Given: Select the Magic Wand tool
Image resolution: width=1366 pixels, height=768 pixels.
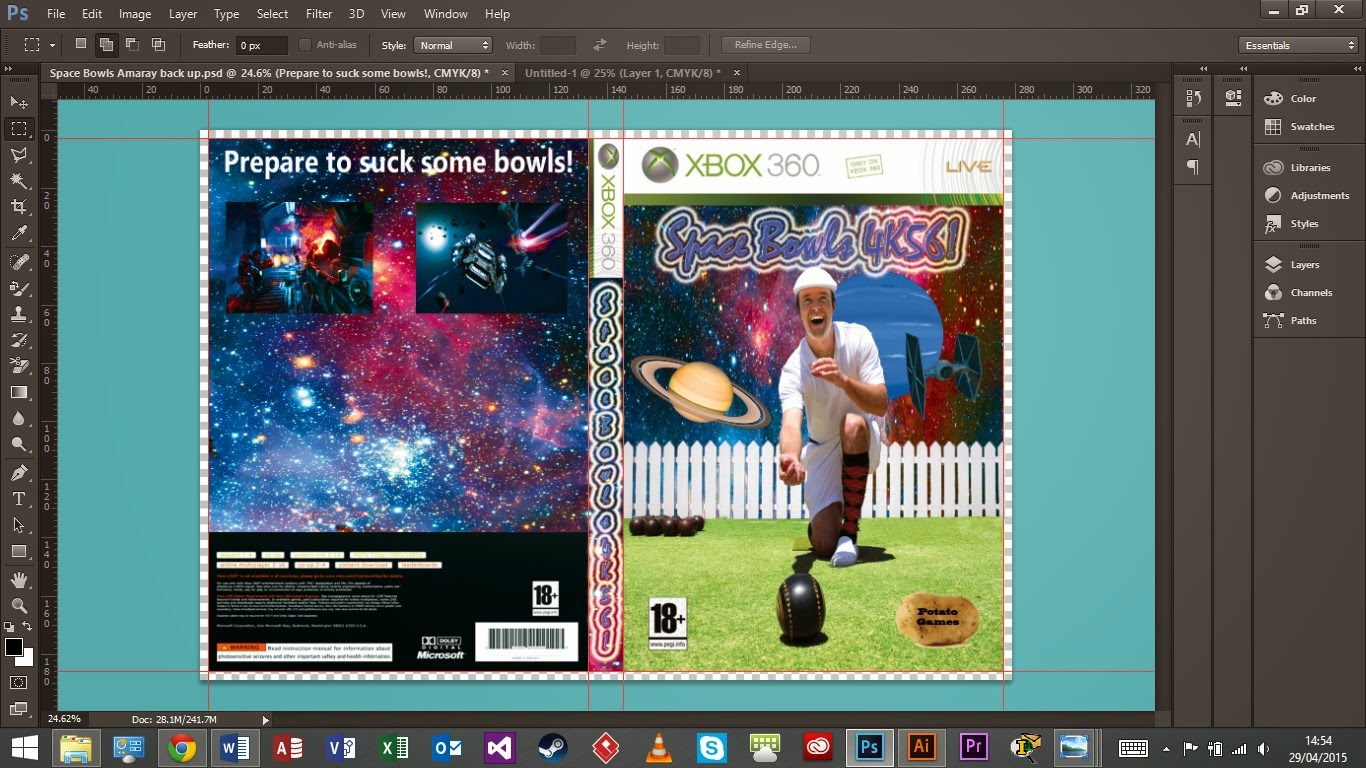Looking at the screenshot, I should coord(19,181).
